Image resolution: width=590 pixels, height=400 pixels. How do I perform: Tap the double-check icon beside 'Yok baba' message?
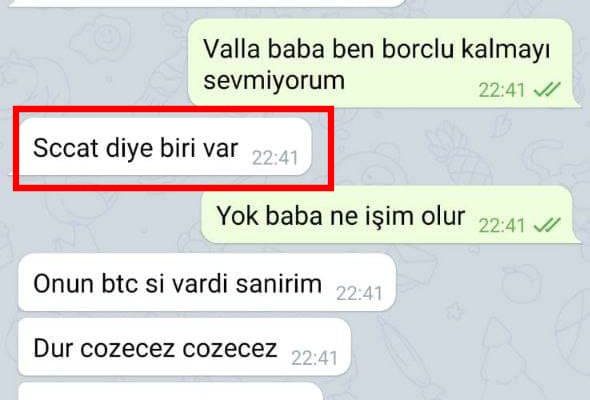point(547,225)
